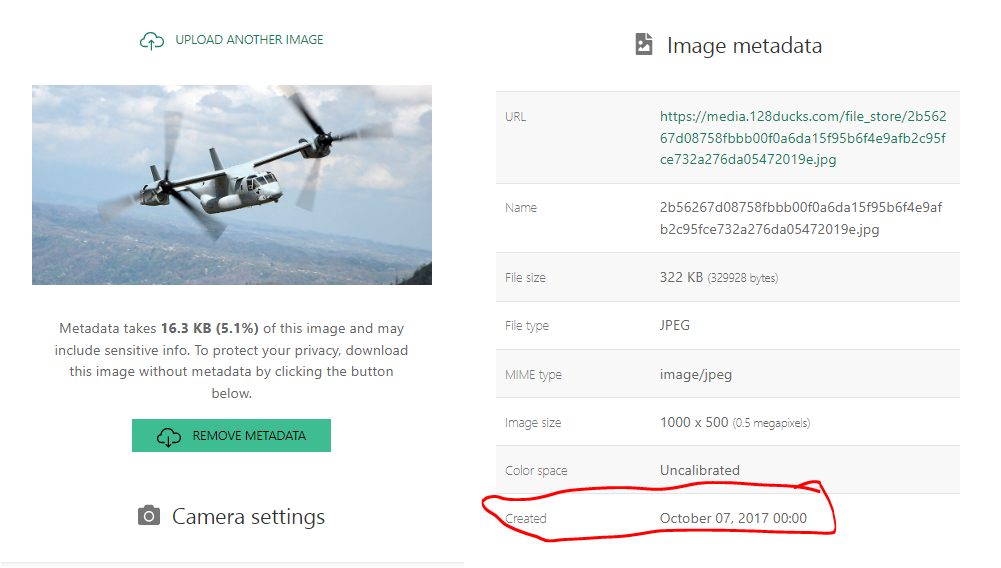Click the cloud upload icon

point(151,41)
